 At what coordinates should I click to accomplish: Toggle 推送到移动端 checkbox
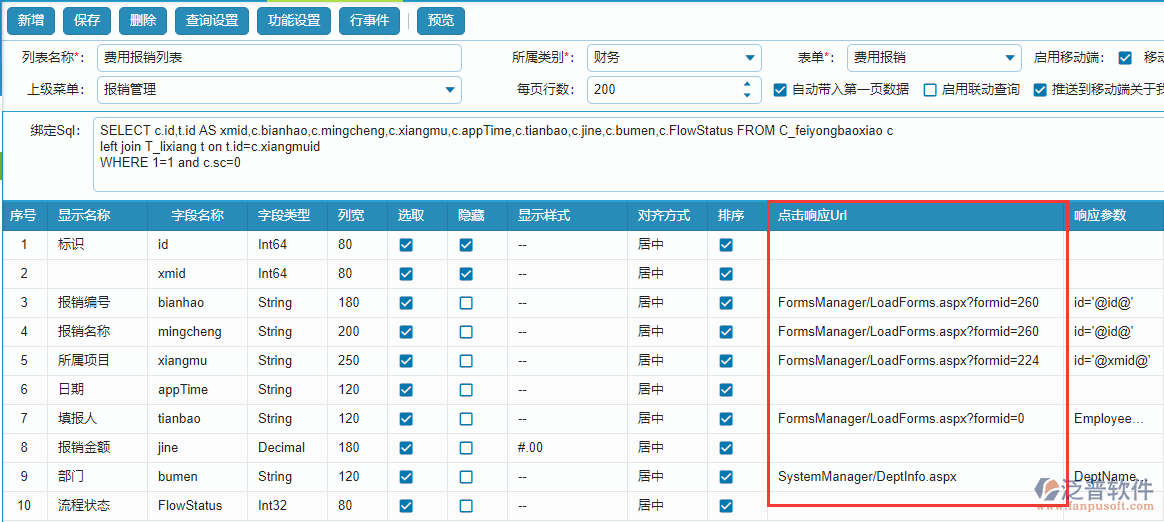1039,90
